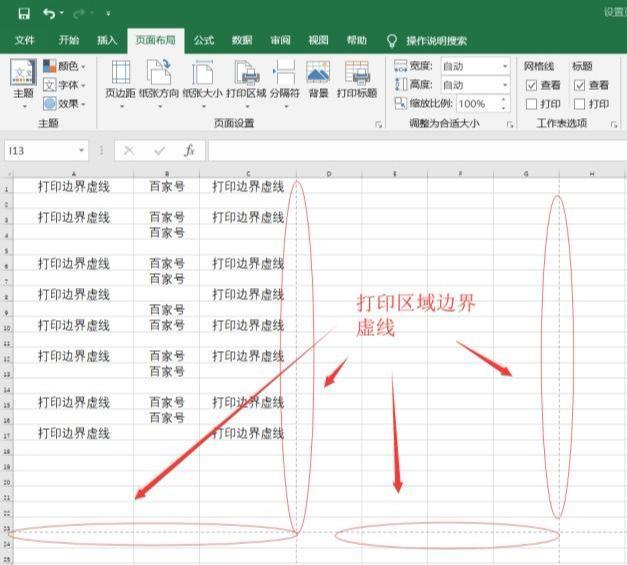Image resolution: width=627 pixels, height=565 pixels.
Task: Toggle the 标题 查看 checkbox
Action: (580, 86)
